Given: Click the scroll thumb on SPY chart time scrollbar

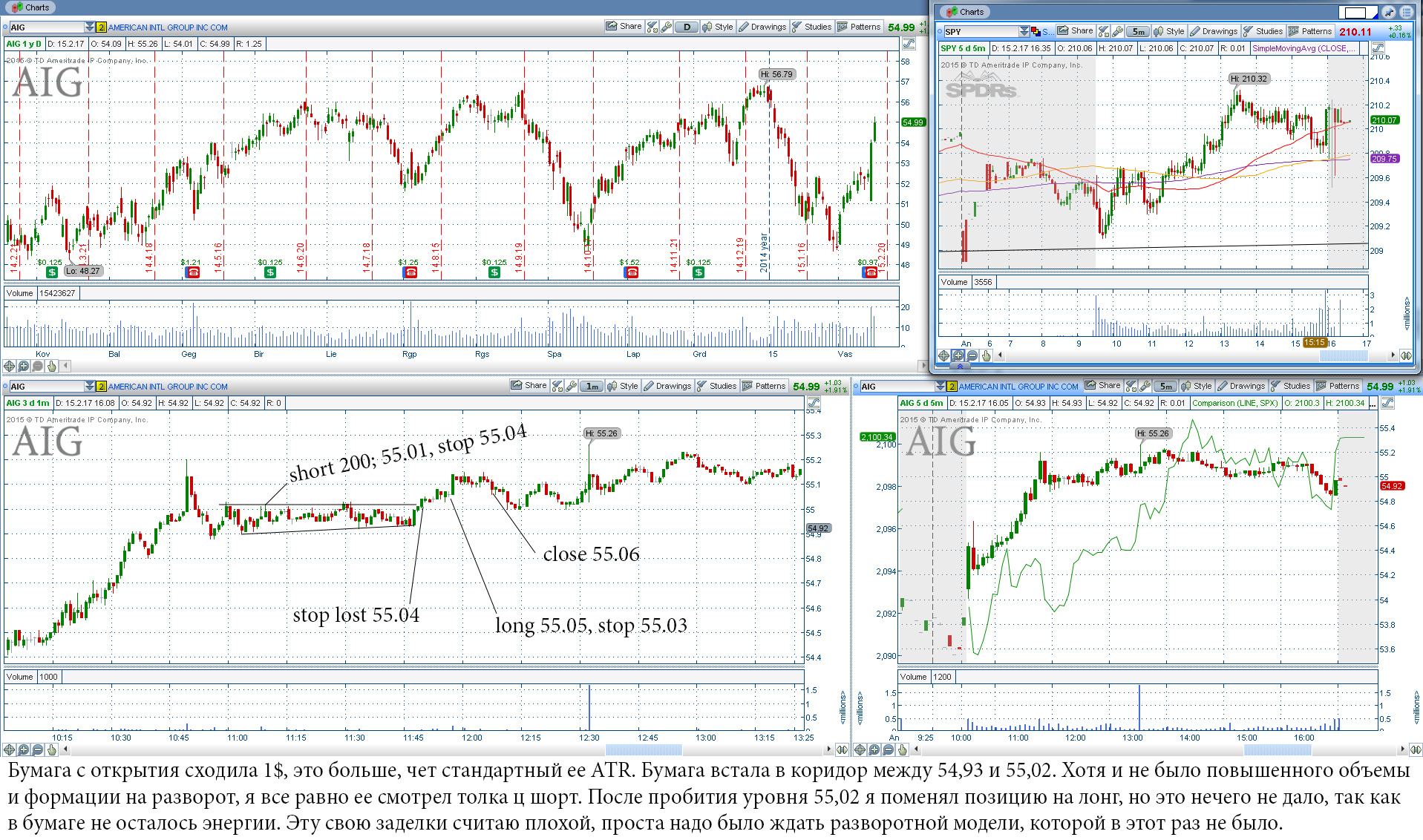Looking at the screenshot, I should [x=1344, y=356].
